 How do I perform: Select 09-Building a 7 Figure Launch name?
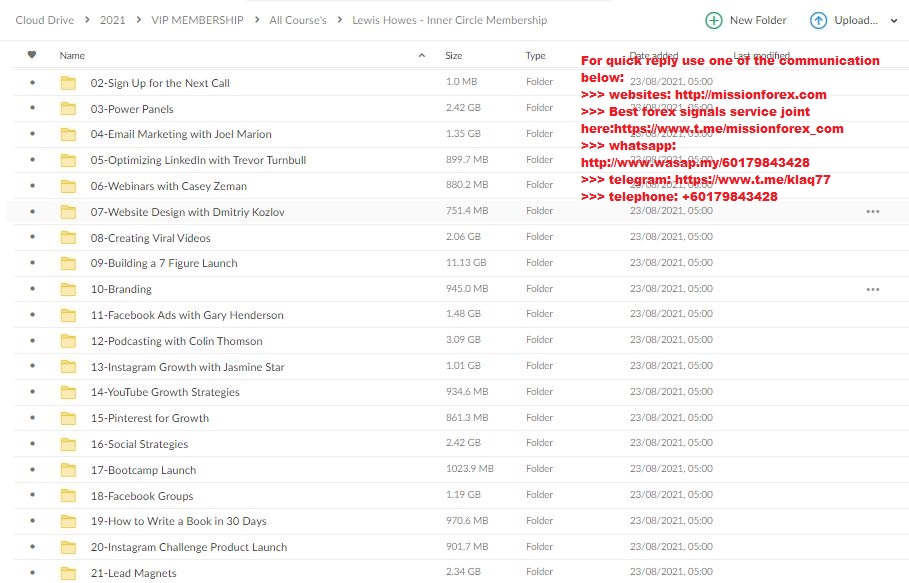coord(164,264)
